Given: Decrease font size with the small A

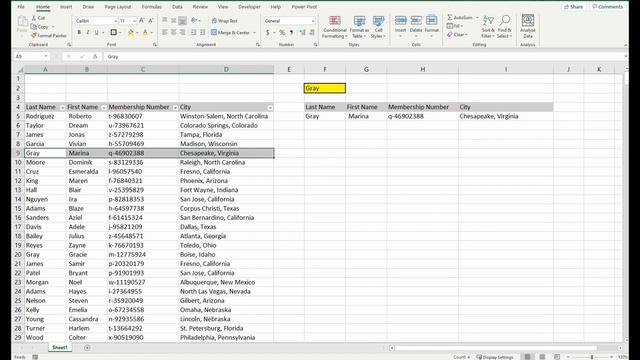Looking at the screenshot, I should [151, 20].
